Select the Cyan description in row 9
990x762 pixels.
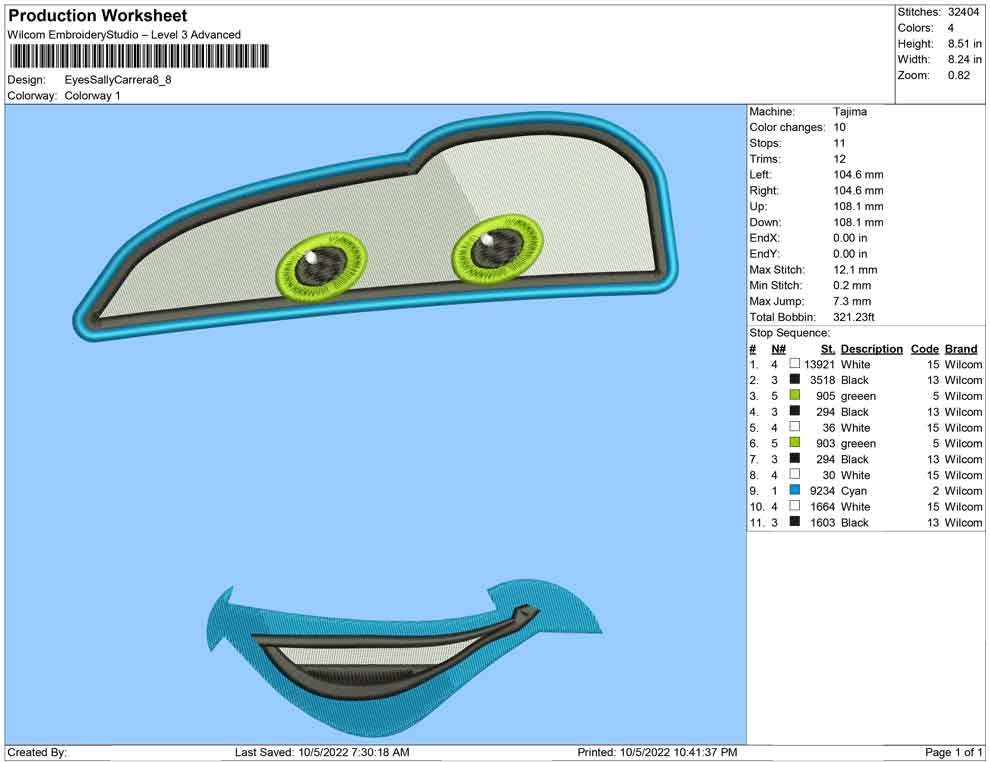pyautogui.click(x=854, y=491)
